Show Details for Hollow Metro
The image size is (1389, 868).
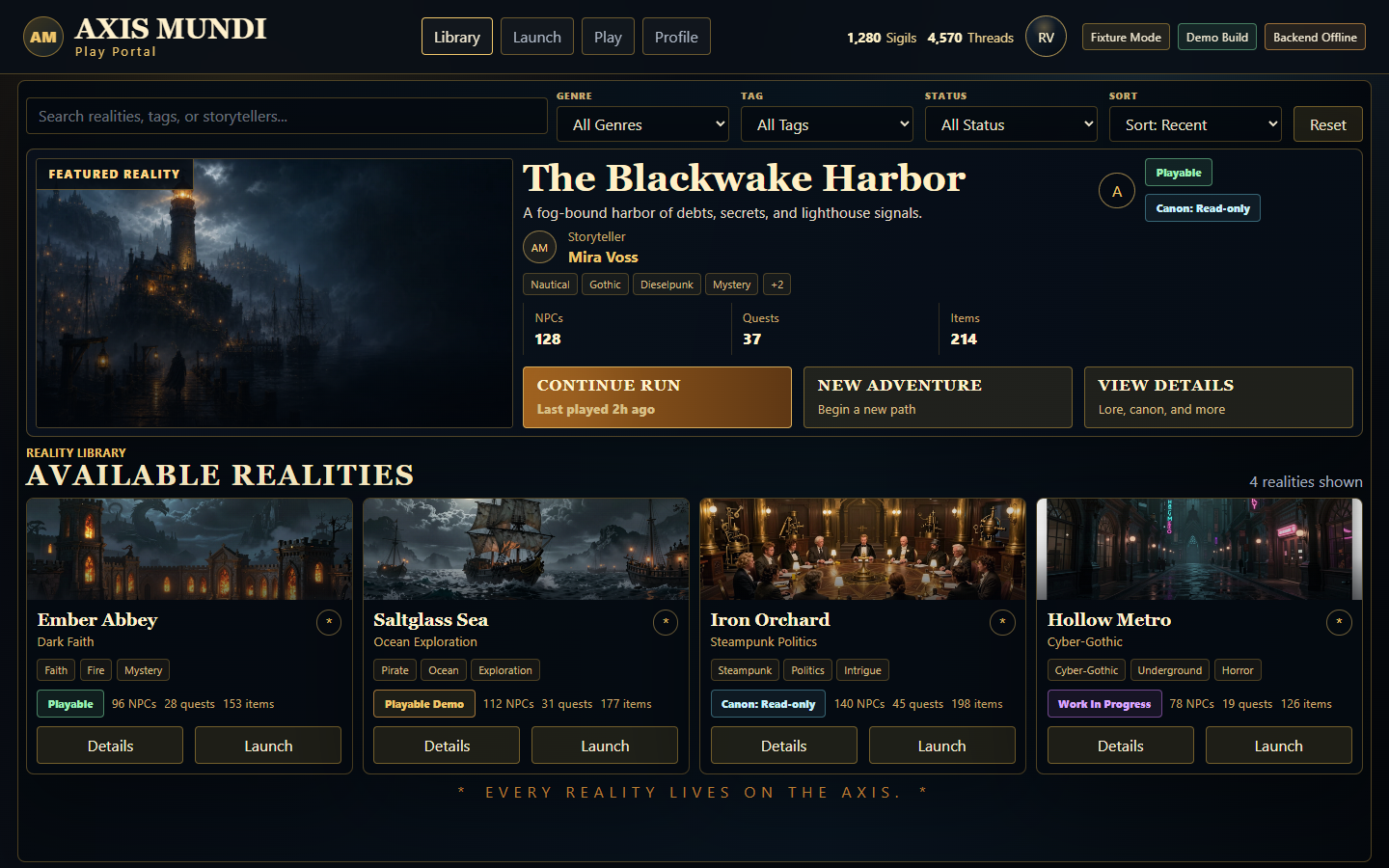1121,746
